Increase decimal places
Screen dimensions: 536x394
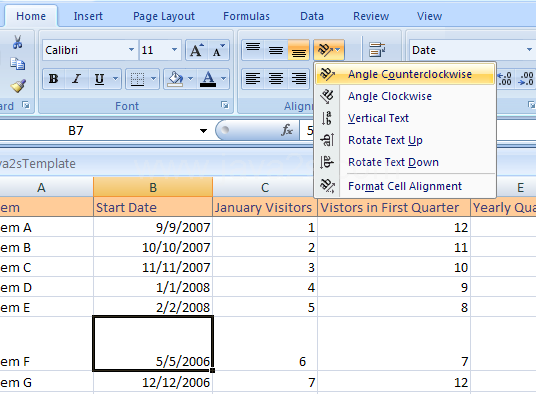coord(505,79)
